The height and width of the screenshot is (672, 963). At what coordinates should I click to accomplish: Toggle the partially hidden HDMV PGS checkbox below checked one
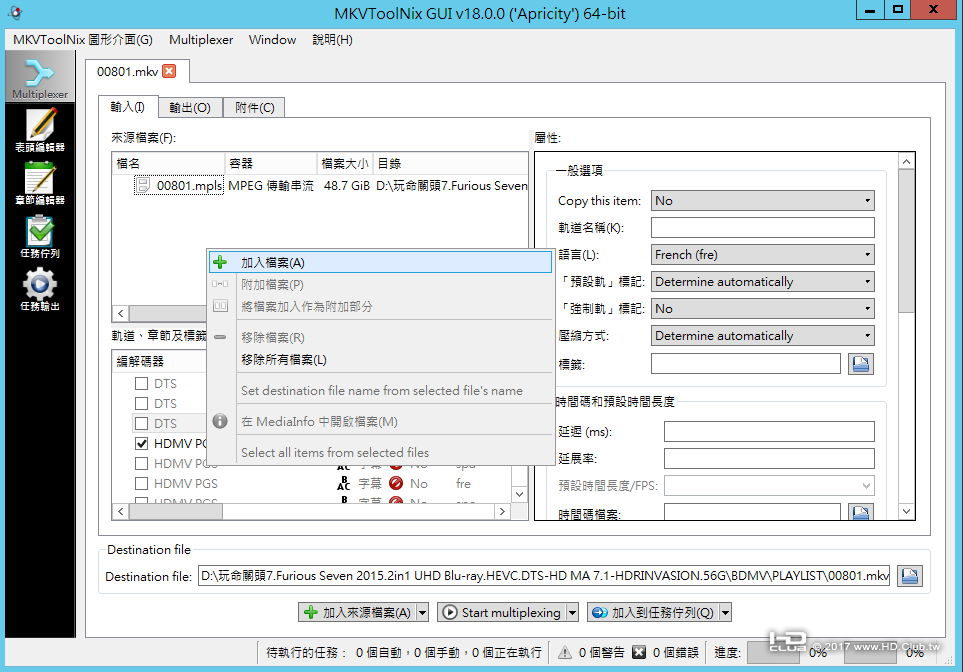point(141,463)
